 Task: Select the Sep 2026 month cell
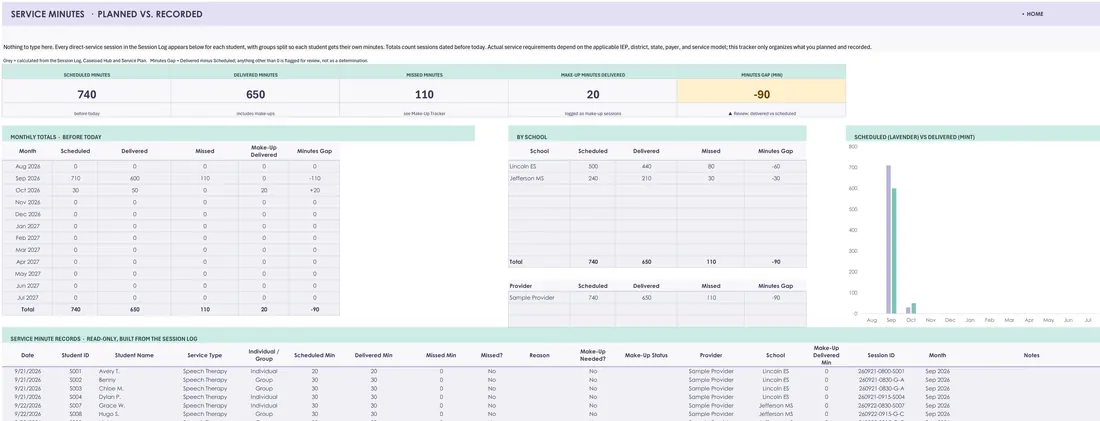pyautogui.click(x=27, y=178)
